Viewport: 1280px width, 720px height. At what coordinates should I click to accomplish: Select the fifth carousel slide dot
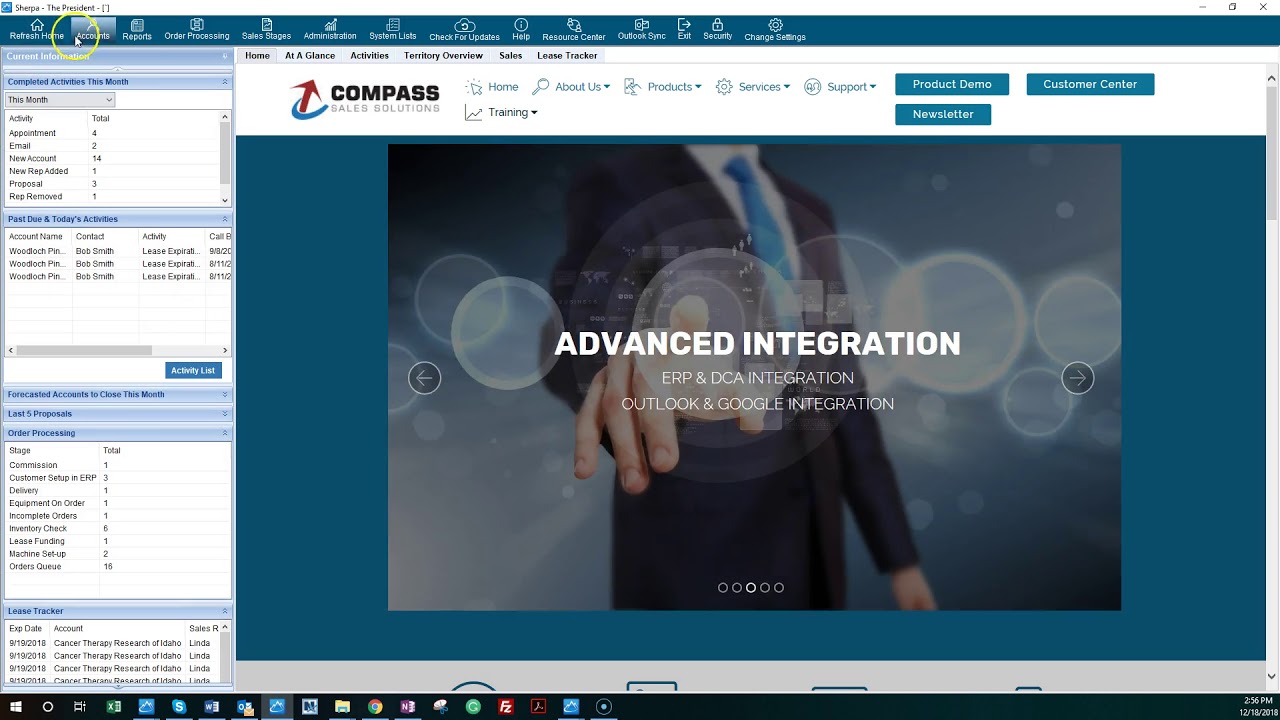point(779,588)
